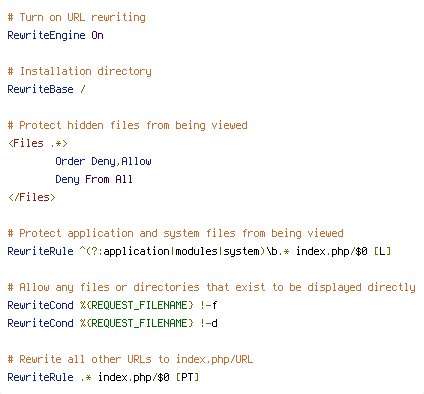Click the slash after RewriteBase
This screenshot has height=394, width=424.
tap(83, 89)
